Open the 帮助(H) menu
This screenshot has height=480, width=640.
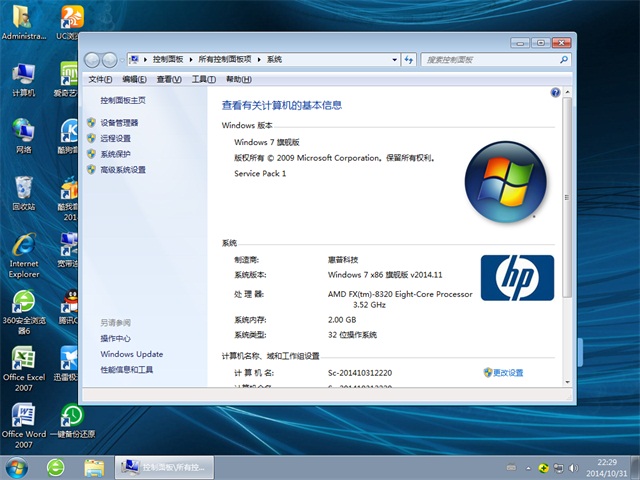239,79
